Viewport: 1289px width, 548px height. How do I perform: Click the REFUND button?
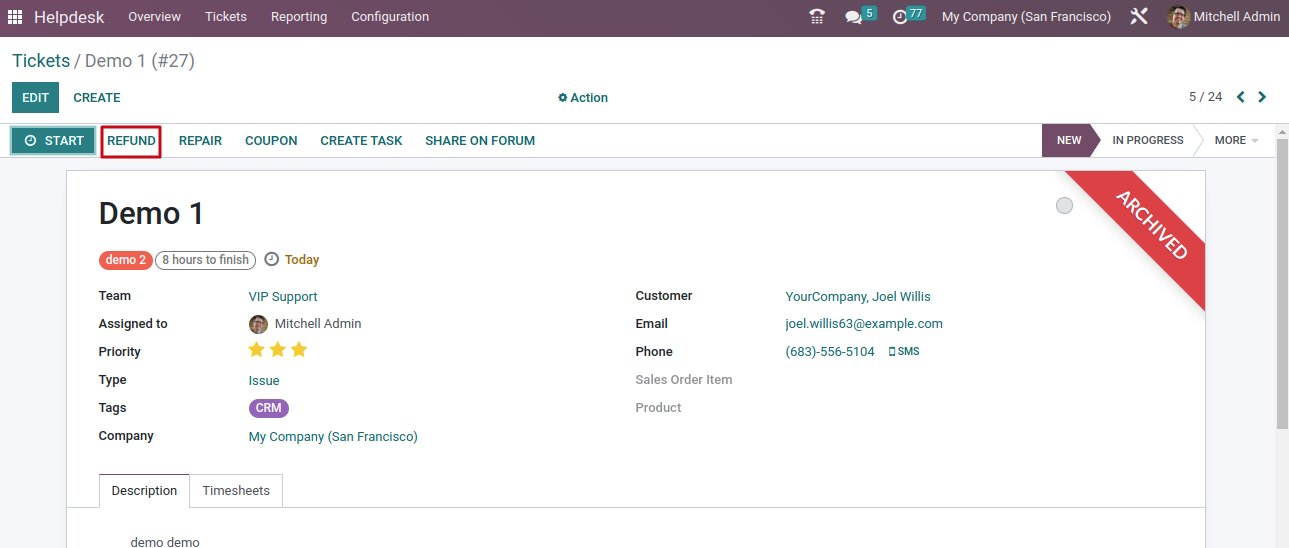click(131, 141)
